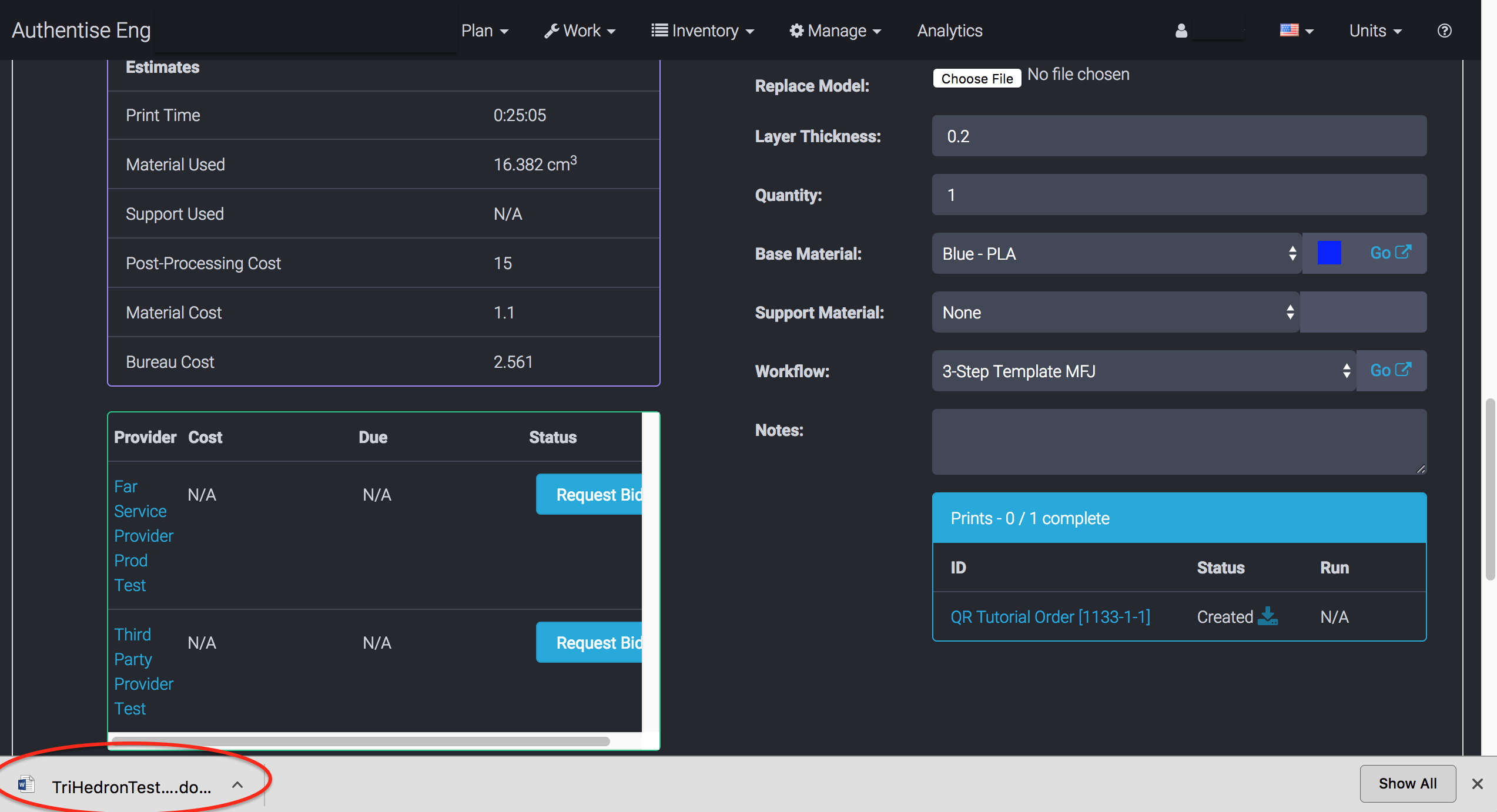Open the Base Material Blue - PLA dropdown
This screenshot has width=1497, height=812.
coord(1116,254)
